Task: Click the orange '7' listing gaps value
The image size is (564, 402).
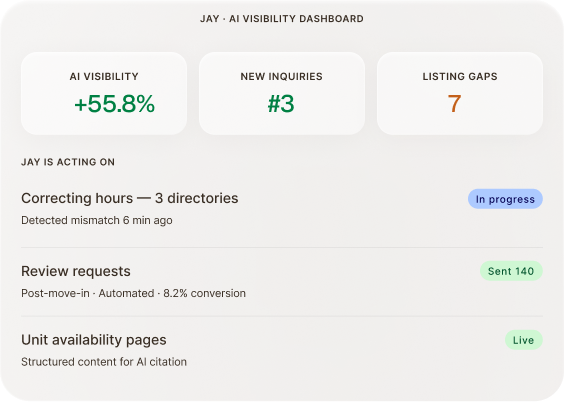Action: (x=454, y=104)
